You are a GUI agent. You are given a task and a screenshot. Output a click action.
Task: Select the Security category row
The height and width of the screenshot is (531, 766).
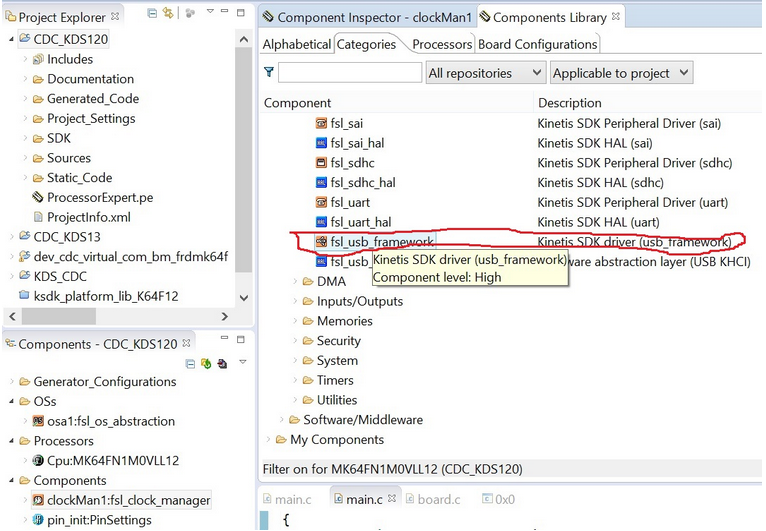coord(339,340)
